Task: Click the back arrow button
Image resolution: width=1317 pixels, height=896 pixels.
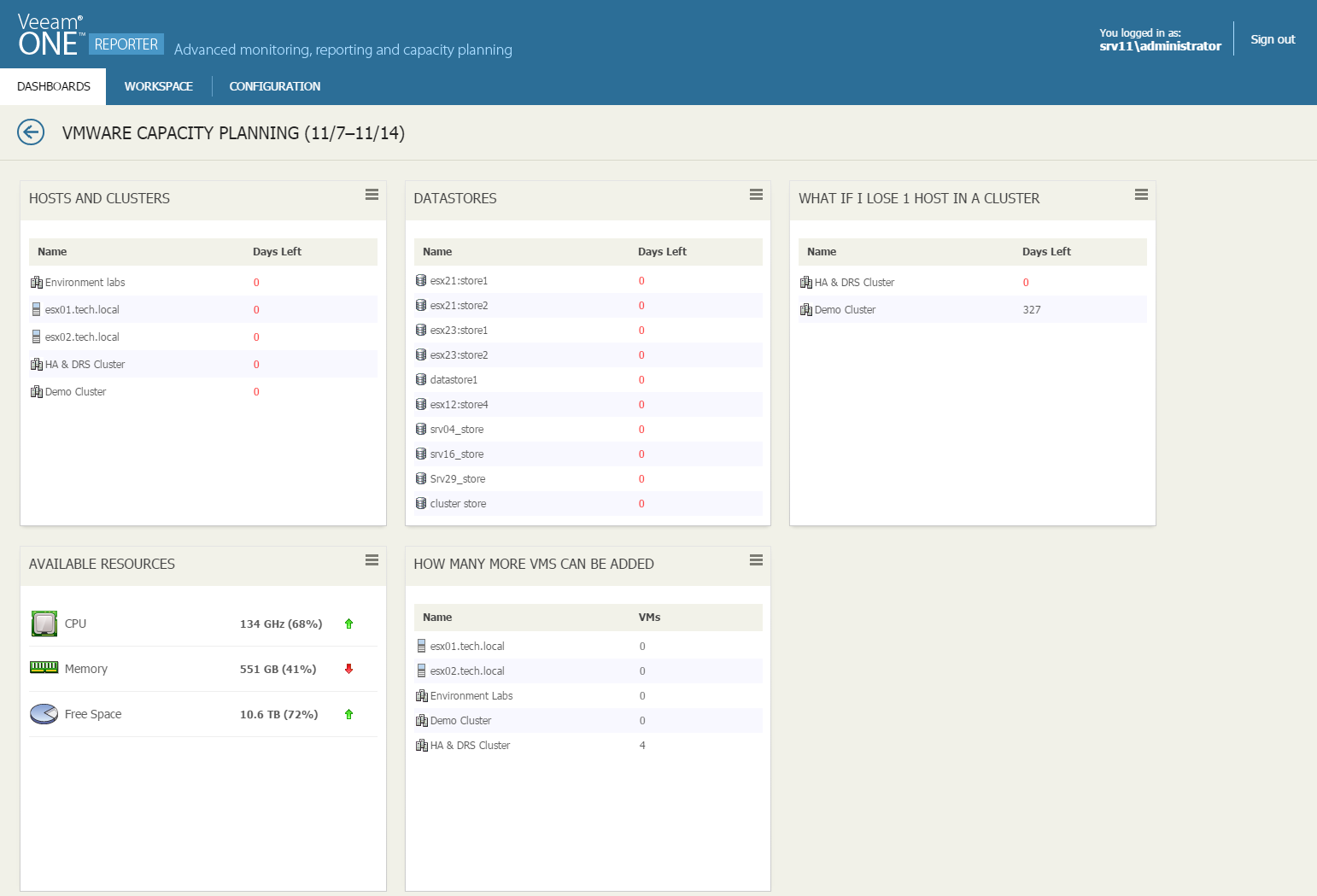Action: (31, 132)
